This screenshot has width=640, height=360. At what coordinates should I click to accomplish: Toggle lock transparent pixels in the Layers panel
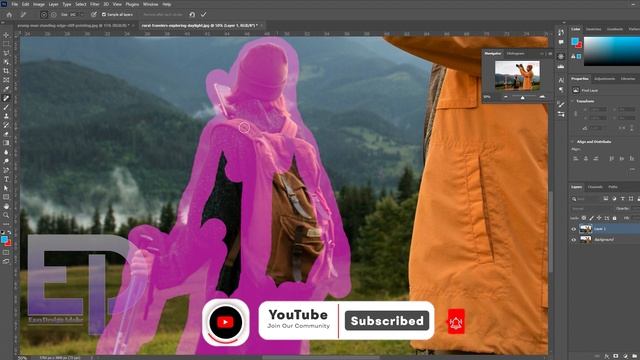(x=584, y=218)
